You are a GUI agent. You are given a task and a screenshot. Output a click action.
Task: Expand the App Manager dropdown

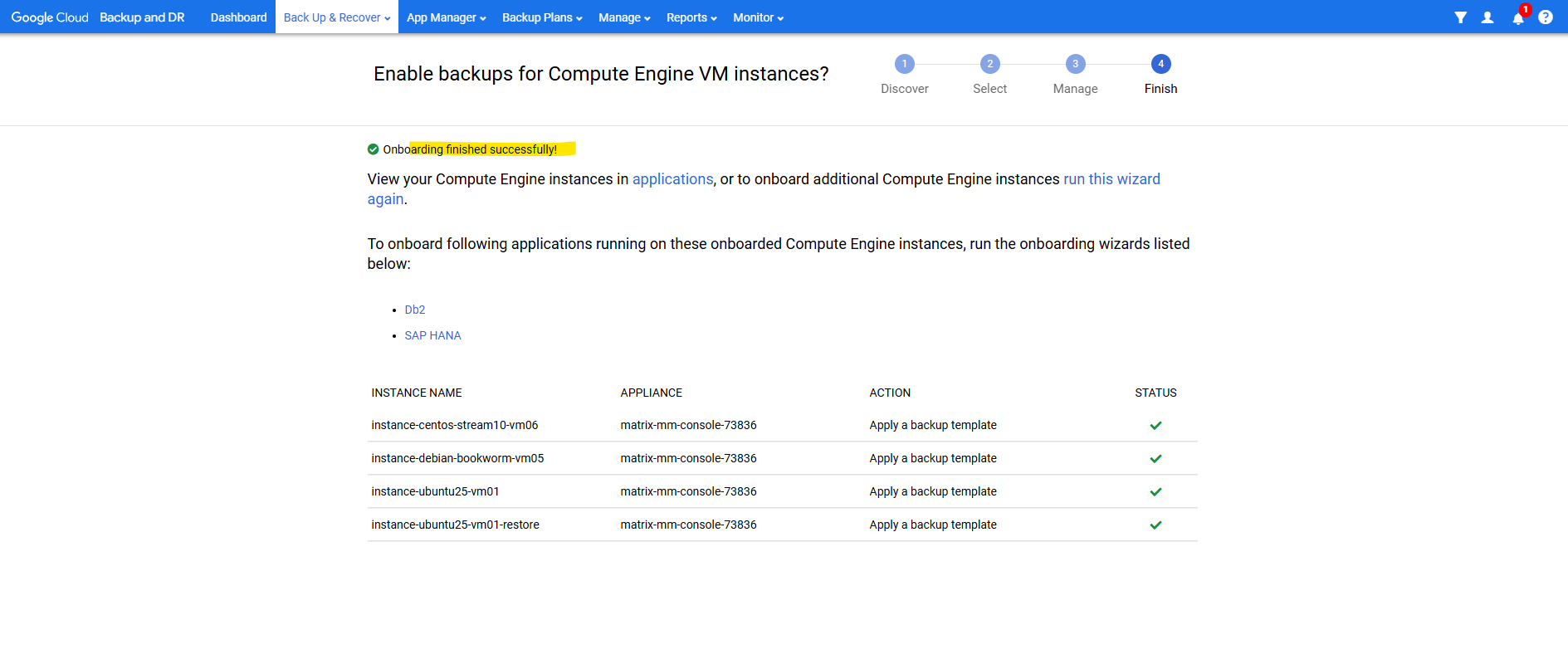click(x=446, y=17)
